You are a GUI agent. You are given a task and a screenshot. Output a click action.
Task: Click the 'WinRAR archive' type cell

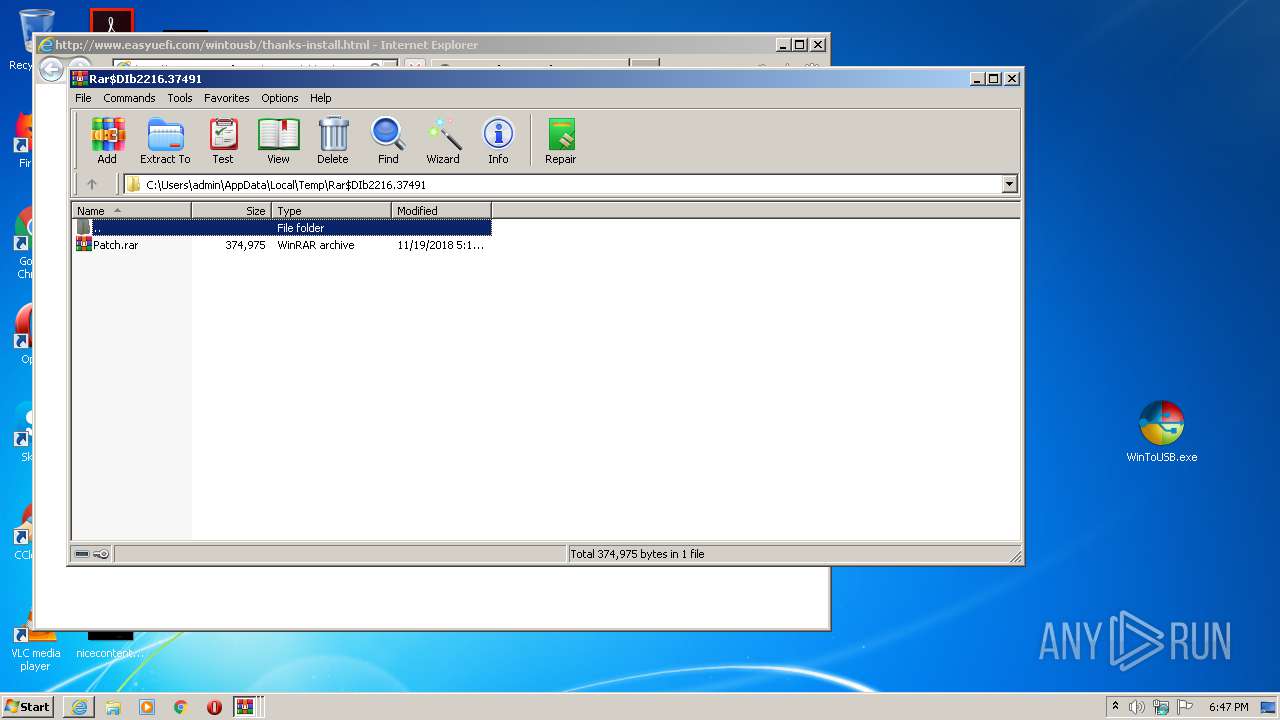click(x=316, y=245)
